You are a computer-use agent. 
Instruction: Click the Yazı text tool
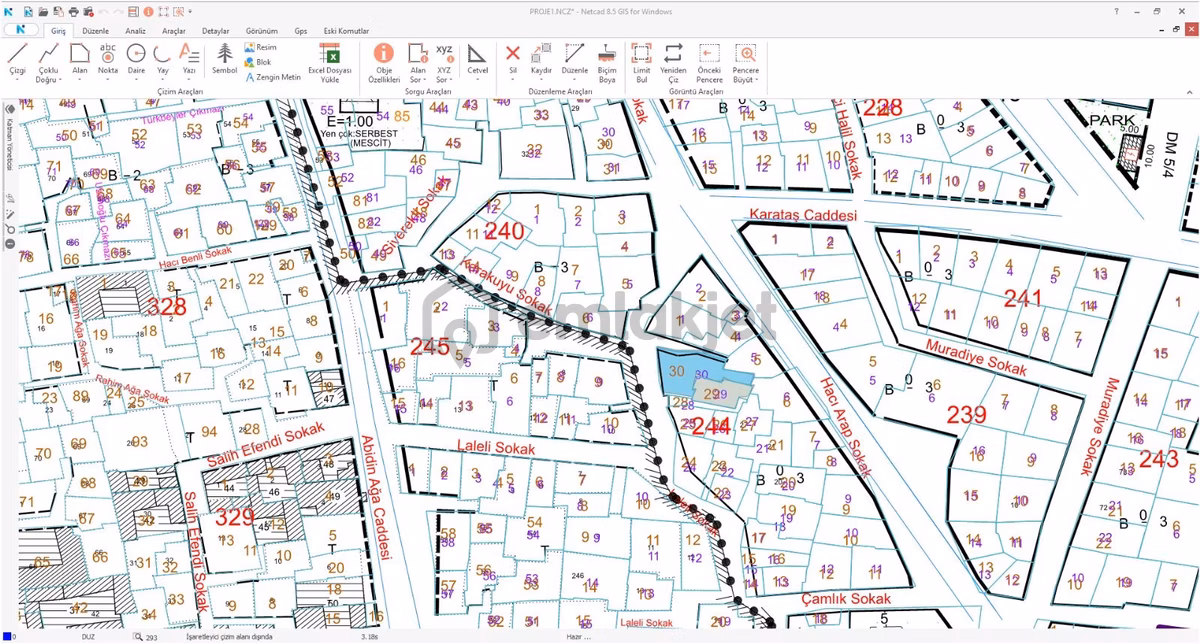point(189,59)
